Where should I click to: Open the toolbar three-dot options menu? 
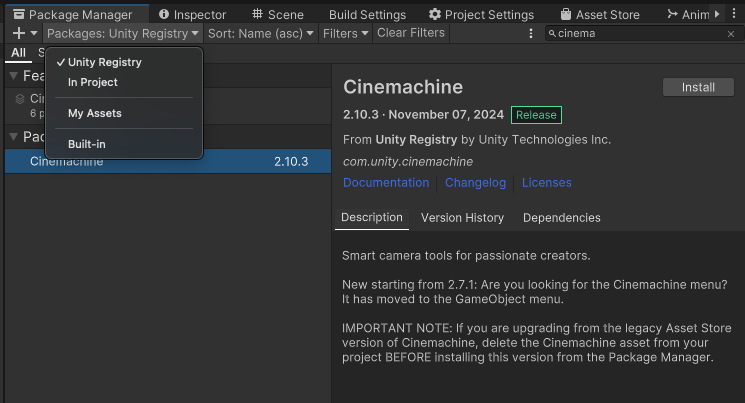[x=531, y=33]
